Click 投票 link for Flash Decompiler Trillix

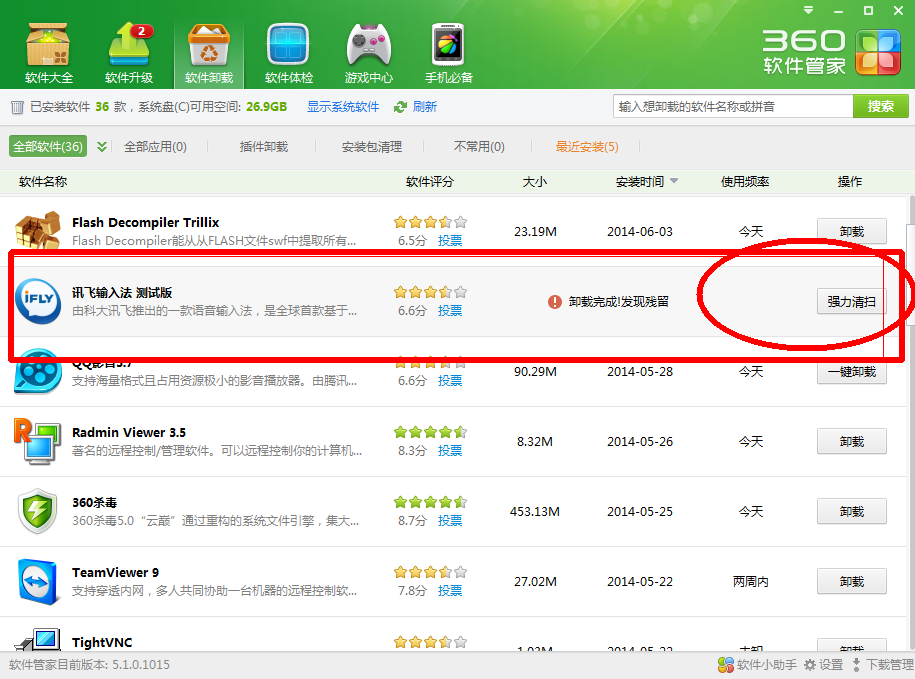tap(450, 240)
